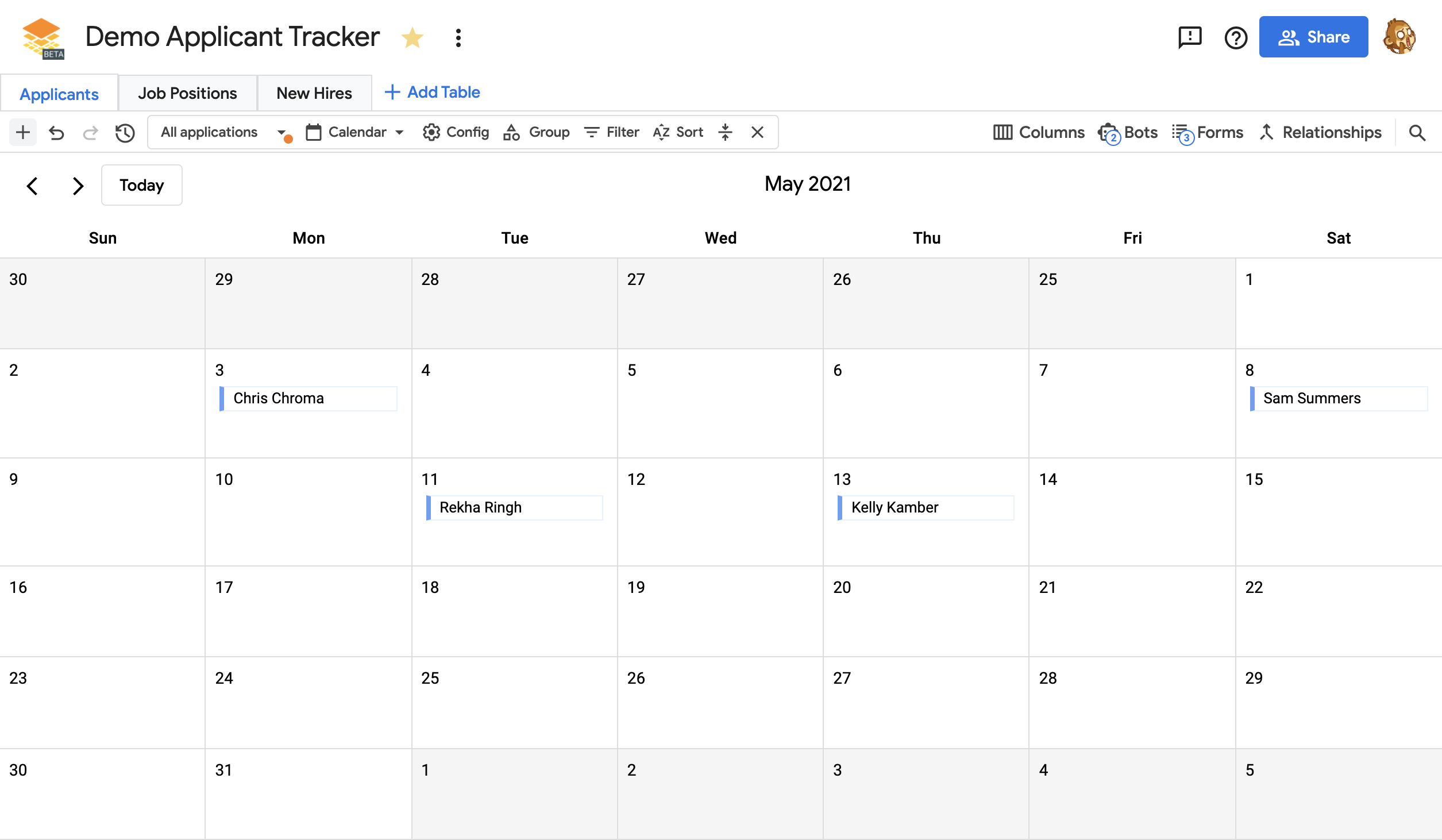Click the search magnifier icon
1442x840 pixels.
point(1417,133)
